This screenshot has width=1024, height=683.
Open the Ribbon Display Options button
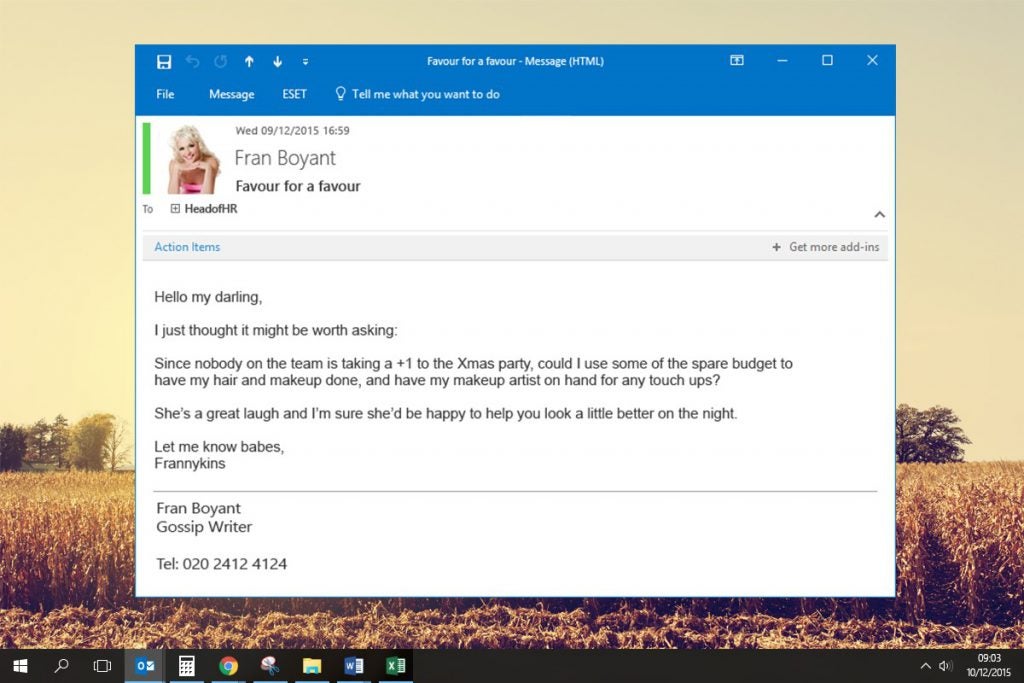[x=737, y=60]
